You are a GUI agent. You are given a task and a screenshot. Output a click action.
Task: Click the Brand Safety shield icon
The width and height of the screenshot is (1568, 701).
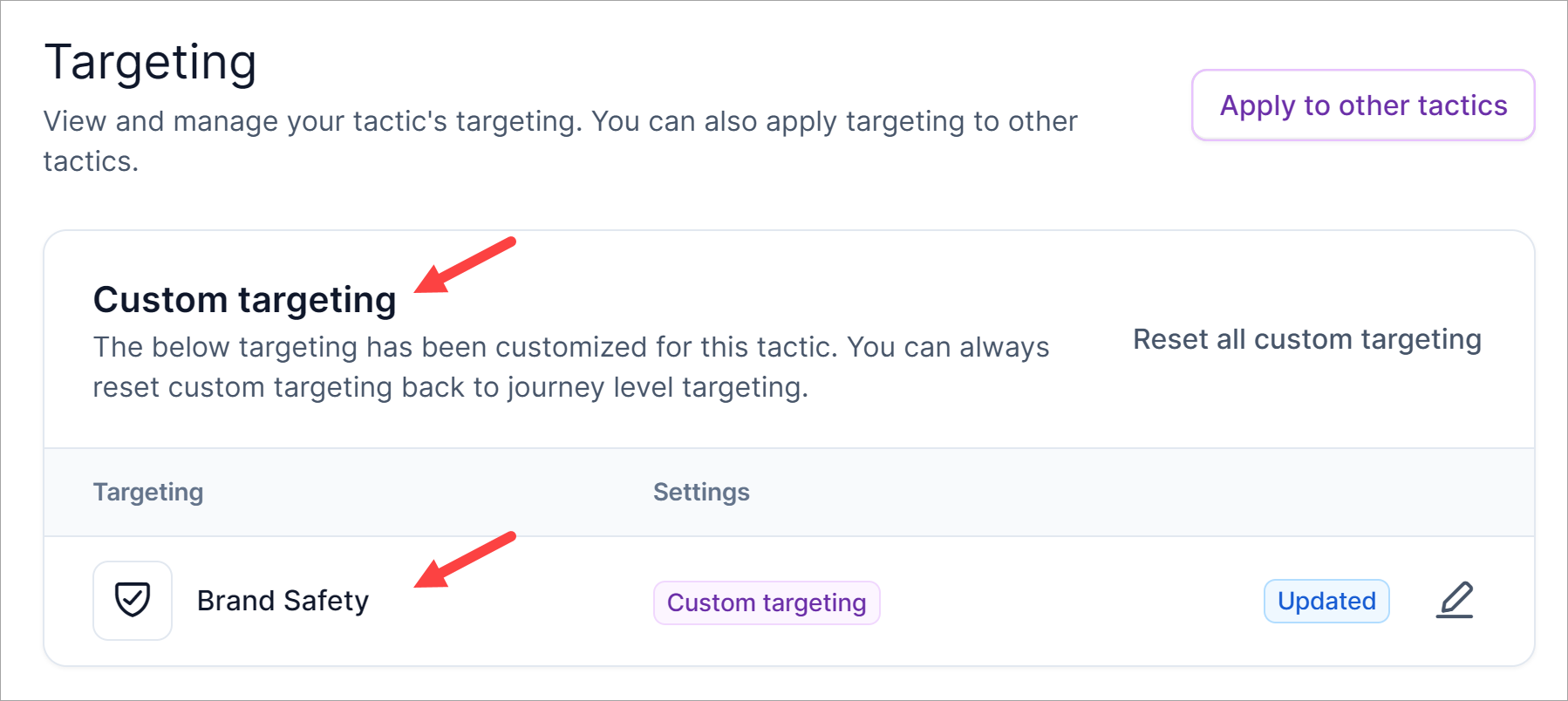tap(133, 601)
